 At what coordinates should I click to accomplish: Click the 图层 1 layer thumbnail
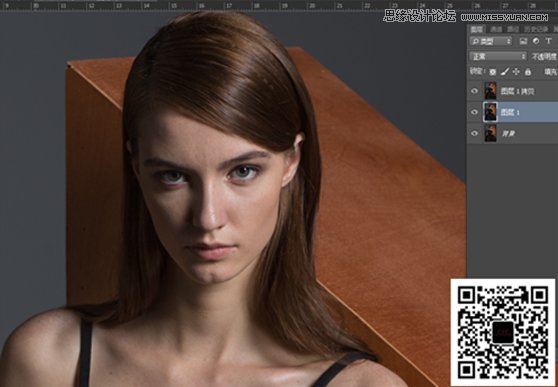coord(490,112)
